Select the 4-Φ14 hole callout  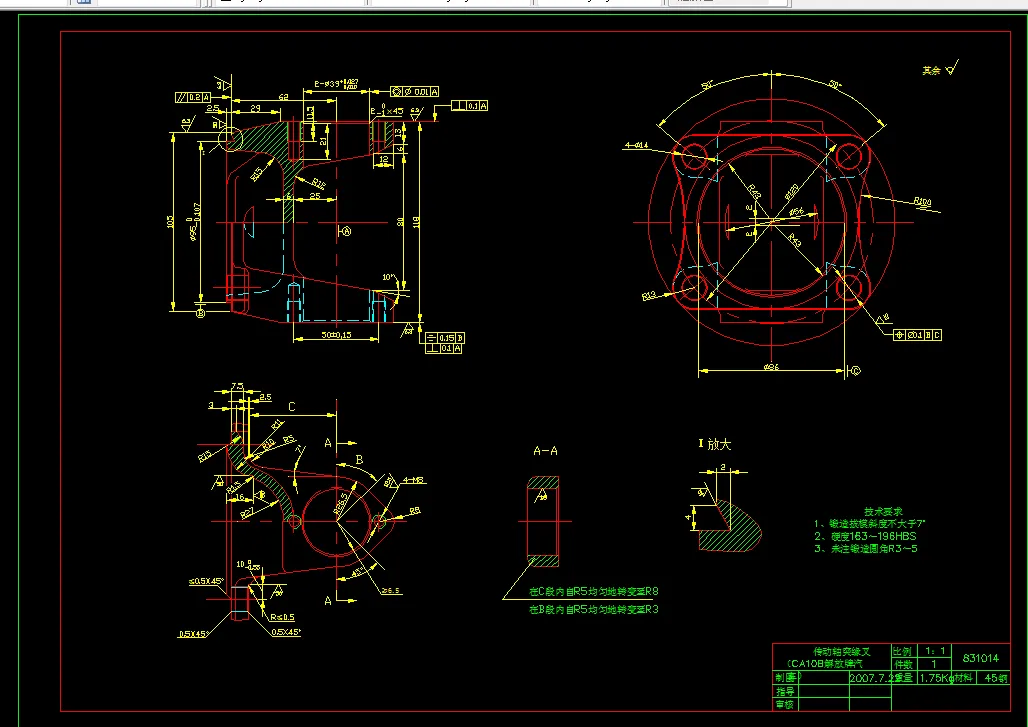[x=636, y=146]
